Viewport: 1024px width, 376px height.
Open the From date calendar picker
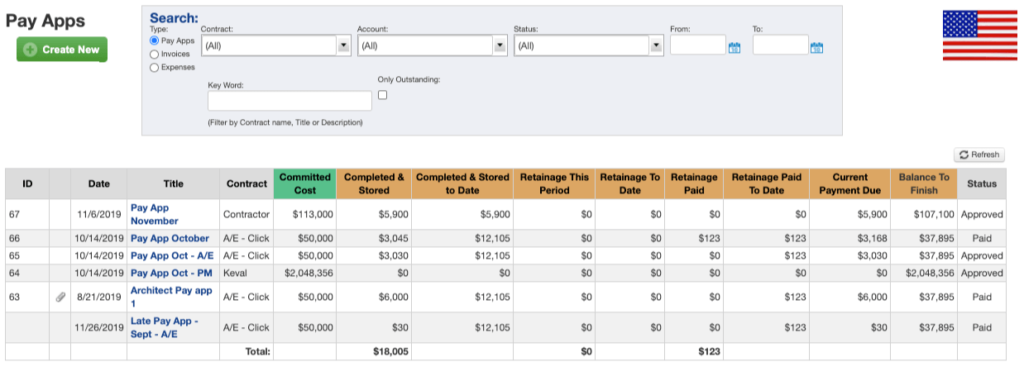click(x=734, y=48)
